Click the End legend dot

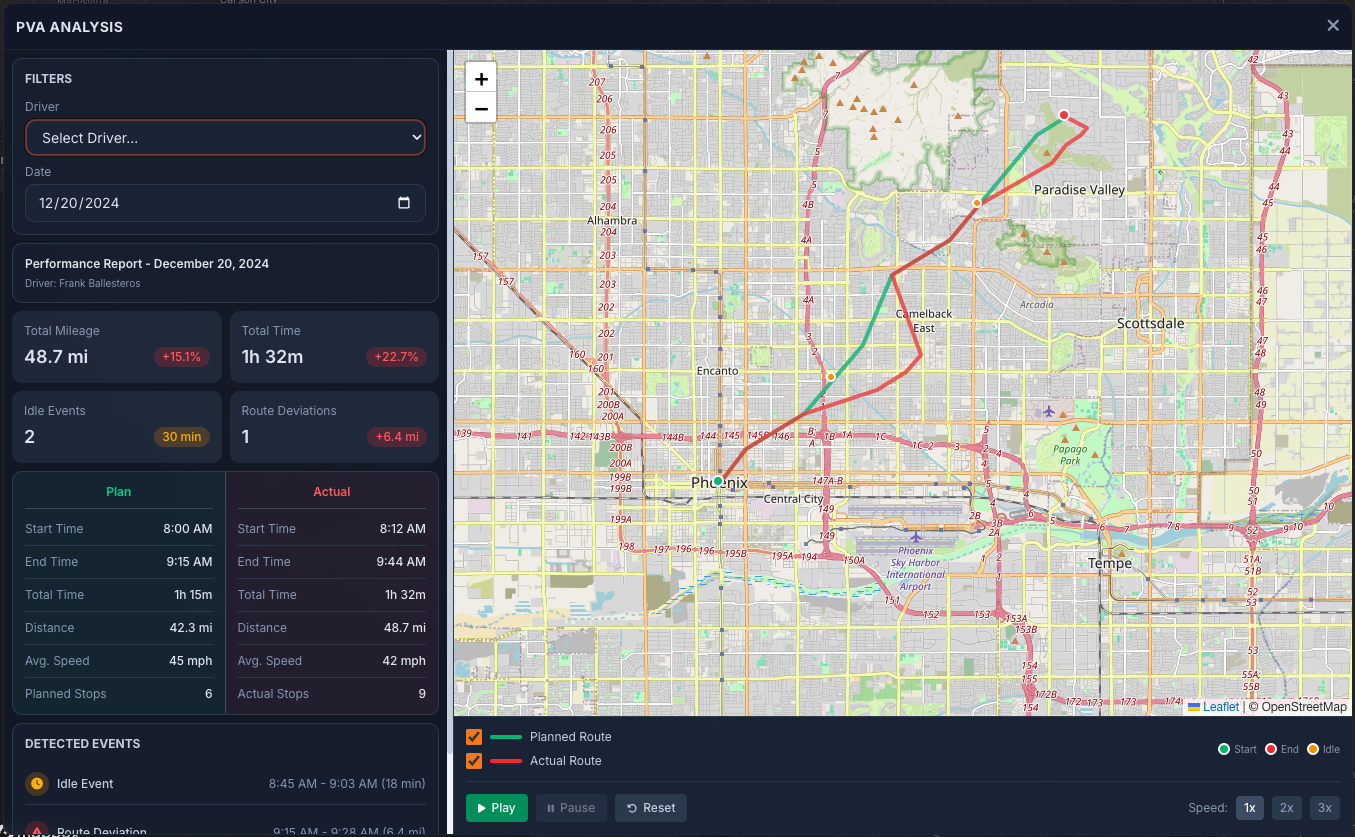(x=1271, y=749)
